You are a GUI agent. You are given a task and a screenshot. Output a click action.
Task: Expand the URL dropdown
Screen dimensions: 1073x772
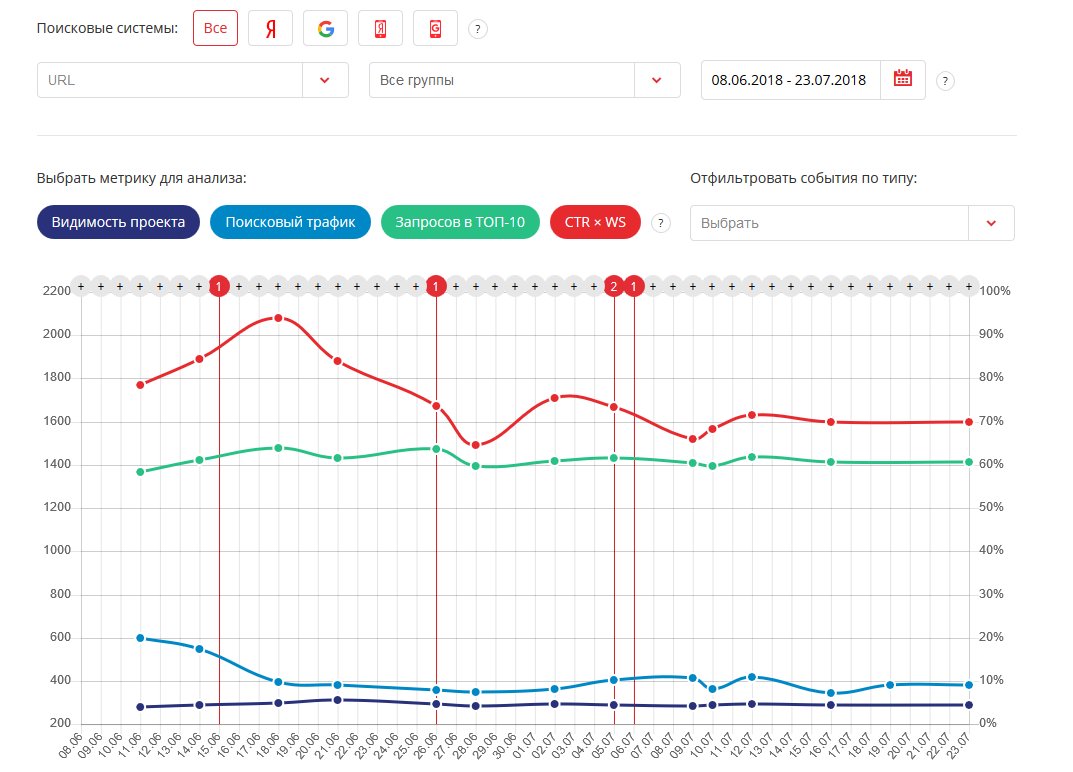[x=325, y=80]
